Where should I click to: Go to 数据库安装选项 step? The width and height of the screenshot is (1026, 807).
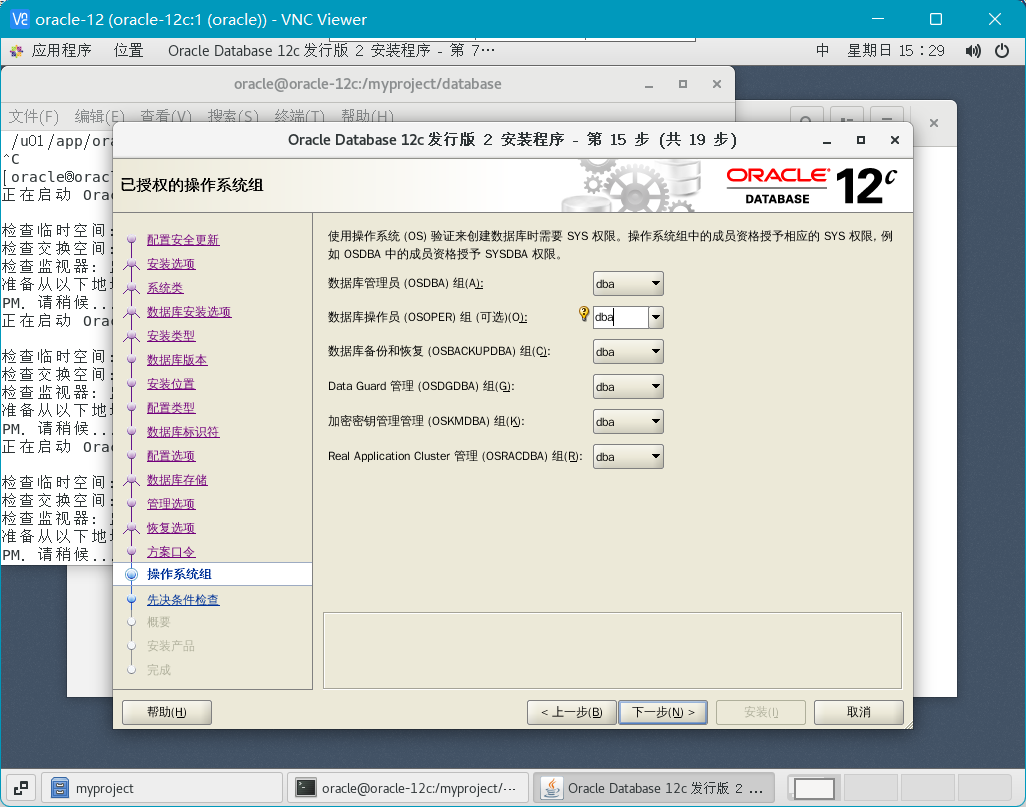tap(188, 312)
